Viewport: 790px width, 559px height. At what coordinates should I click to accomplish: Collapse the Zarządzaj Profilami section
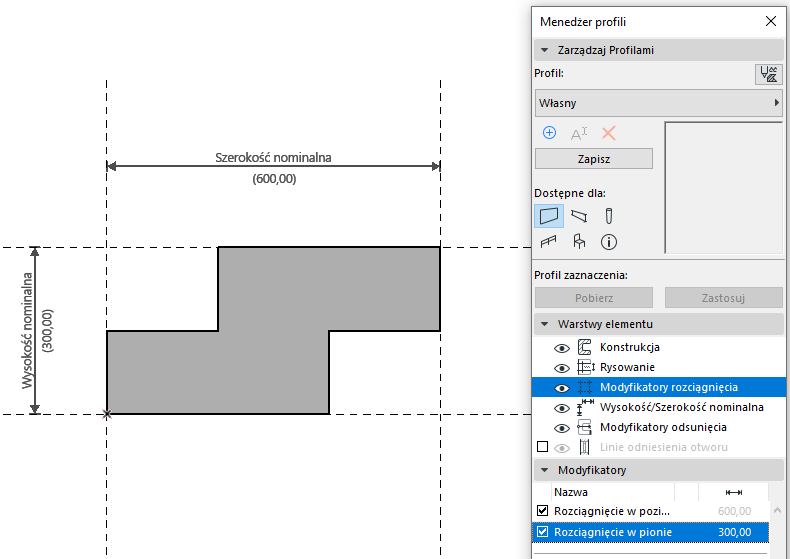(x=544, y=50)
